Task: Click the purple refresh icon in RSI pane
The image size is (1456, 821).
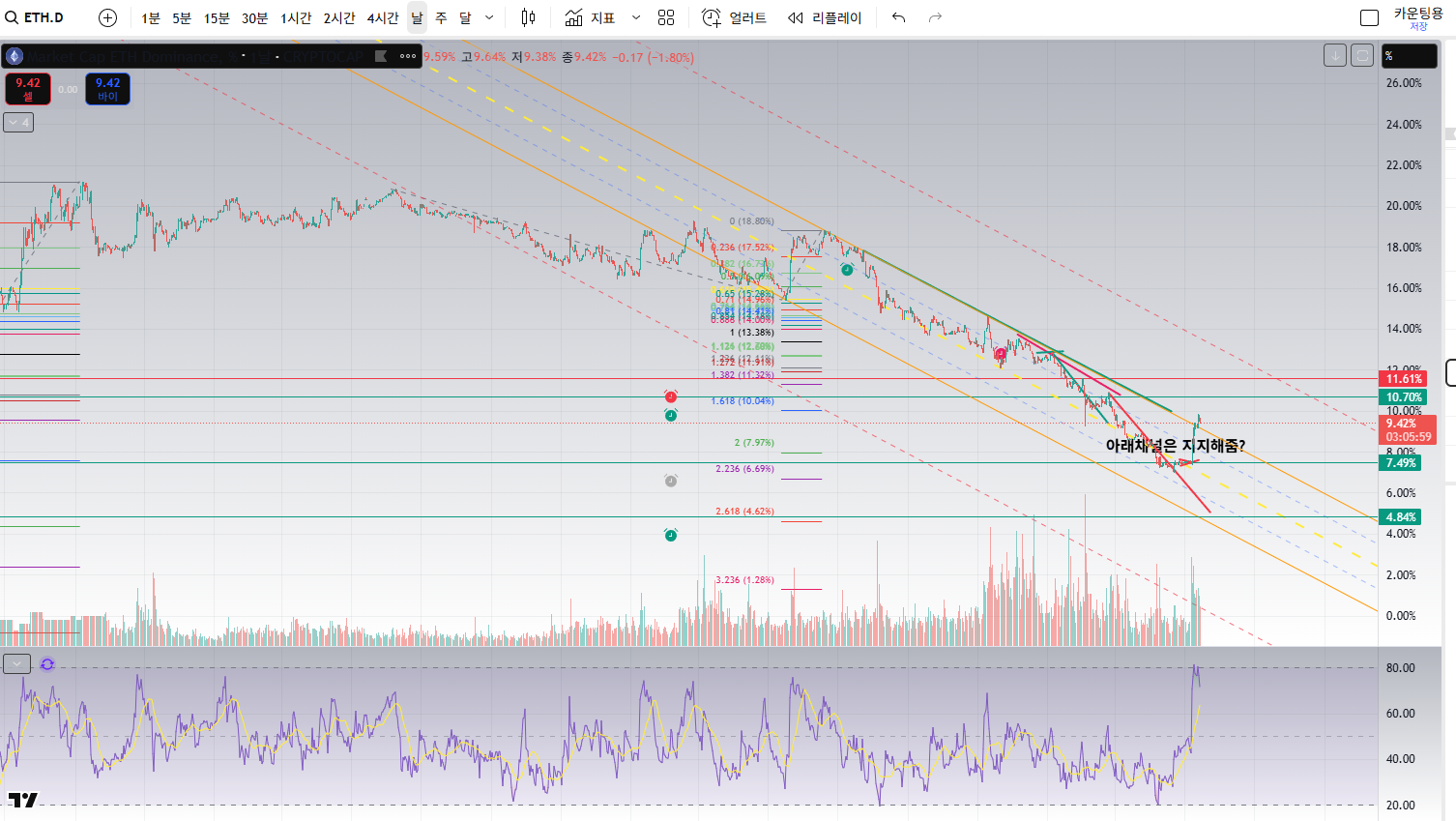Action: coord(47,664)
